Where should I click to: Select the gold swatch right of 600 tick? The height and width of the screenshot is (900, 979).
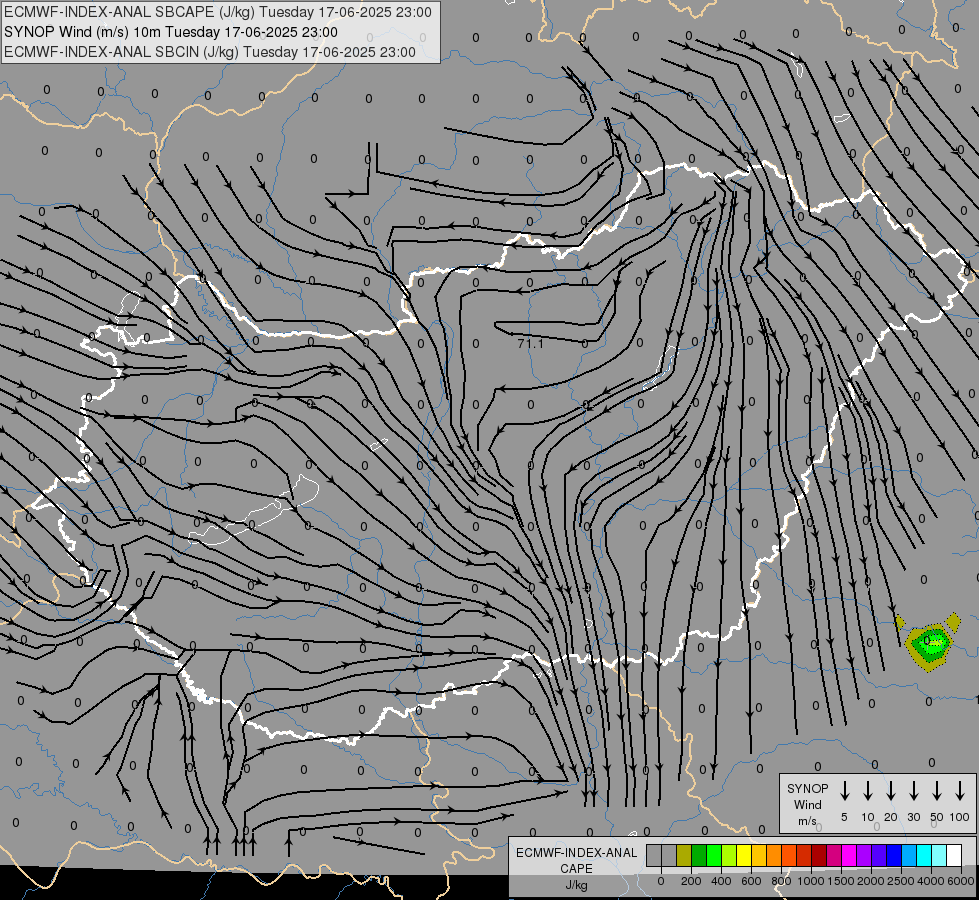759,855
